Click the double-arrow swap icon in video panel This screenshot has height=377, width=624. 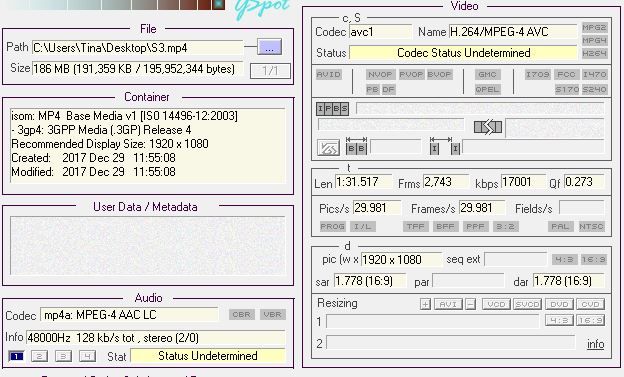(488, 127)
